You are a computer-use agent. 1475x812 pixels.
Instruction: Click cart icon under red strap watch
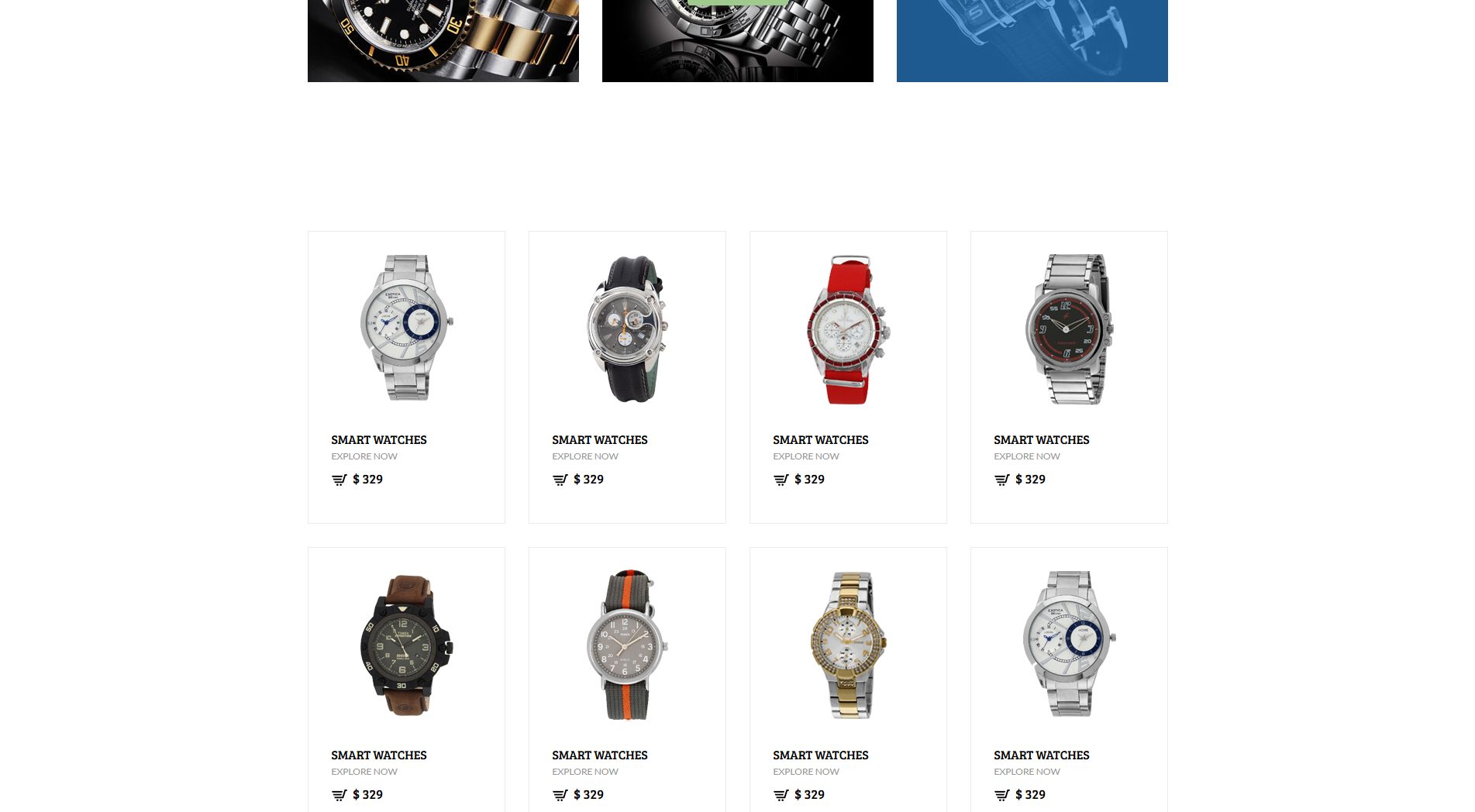point(781,480)
